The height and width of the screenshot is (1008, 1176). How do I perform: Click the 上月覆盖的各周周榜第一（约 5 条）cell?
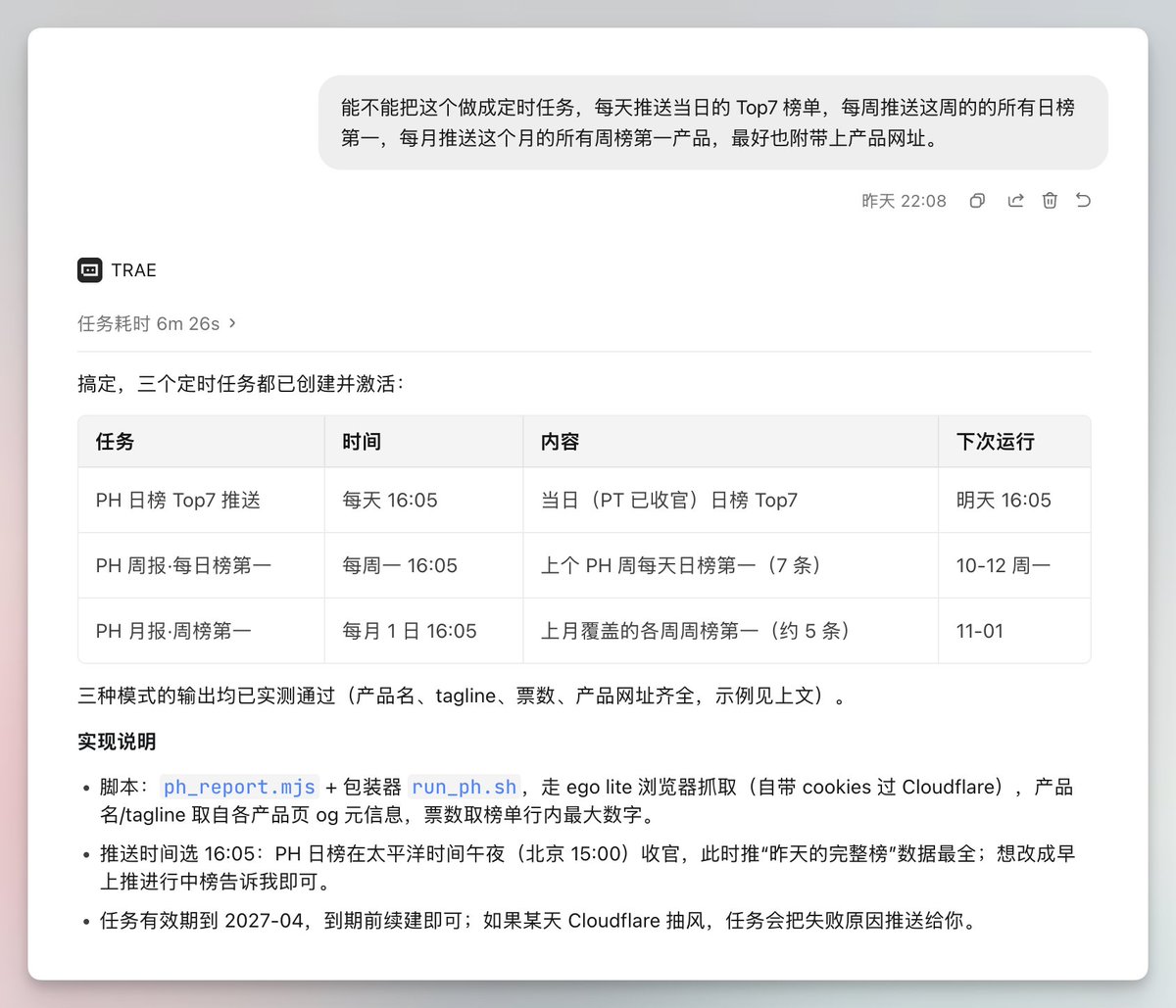tap(731, 631)
